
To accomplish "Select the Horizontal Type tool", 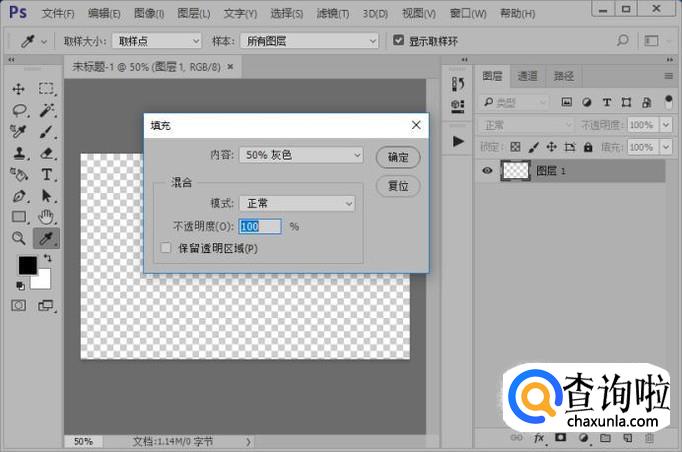I will tap(47, 174).
